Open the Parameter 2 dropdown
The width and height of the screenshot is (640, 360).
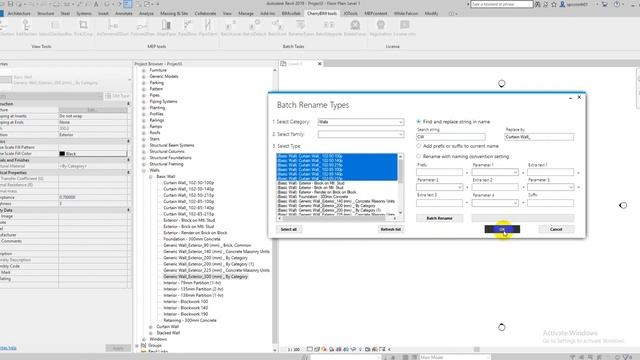point(440,187)
